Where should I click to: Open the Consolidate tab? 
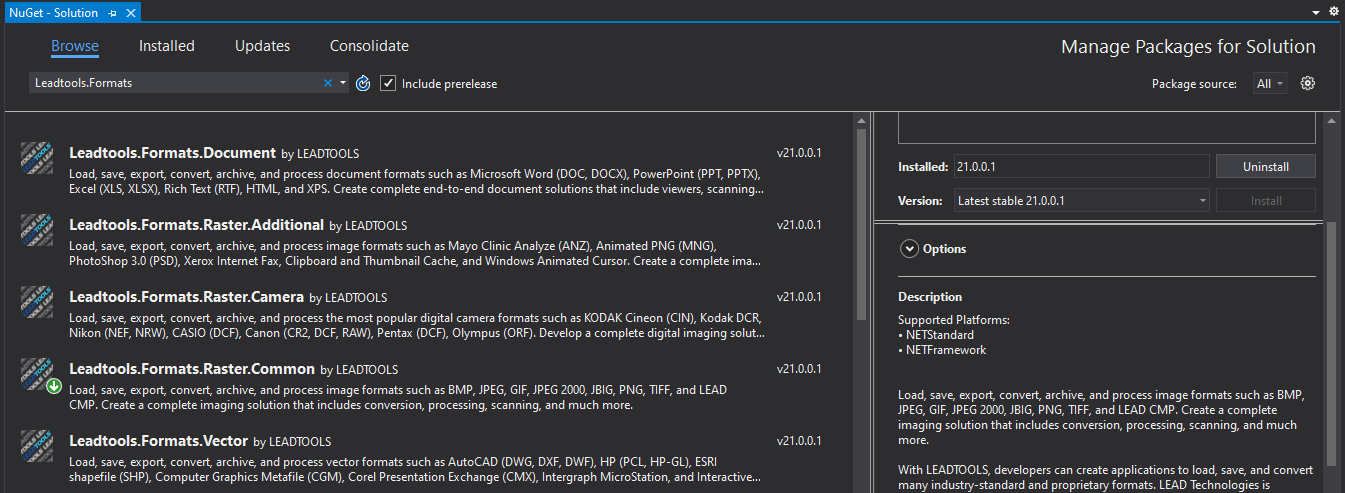[x=369, y=46]
